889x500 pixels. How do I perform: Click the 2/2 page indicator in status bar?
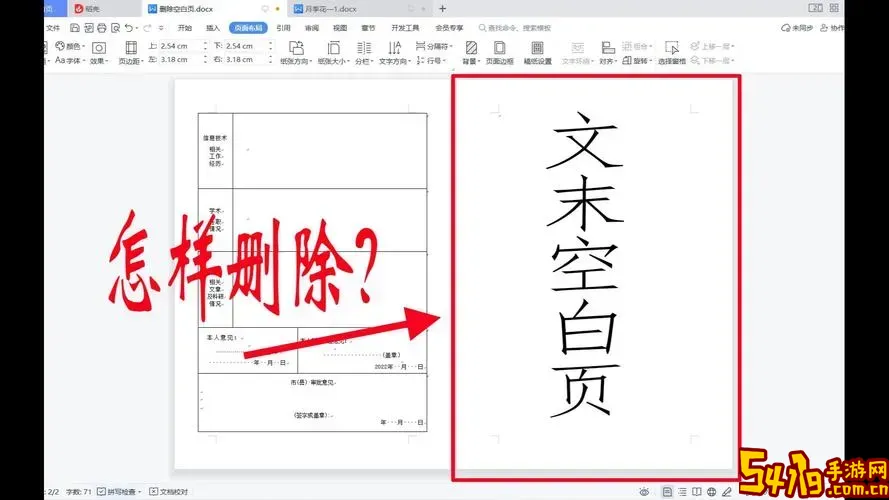point(53,491)
